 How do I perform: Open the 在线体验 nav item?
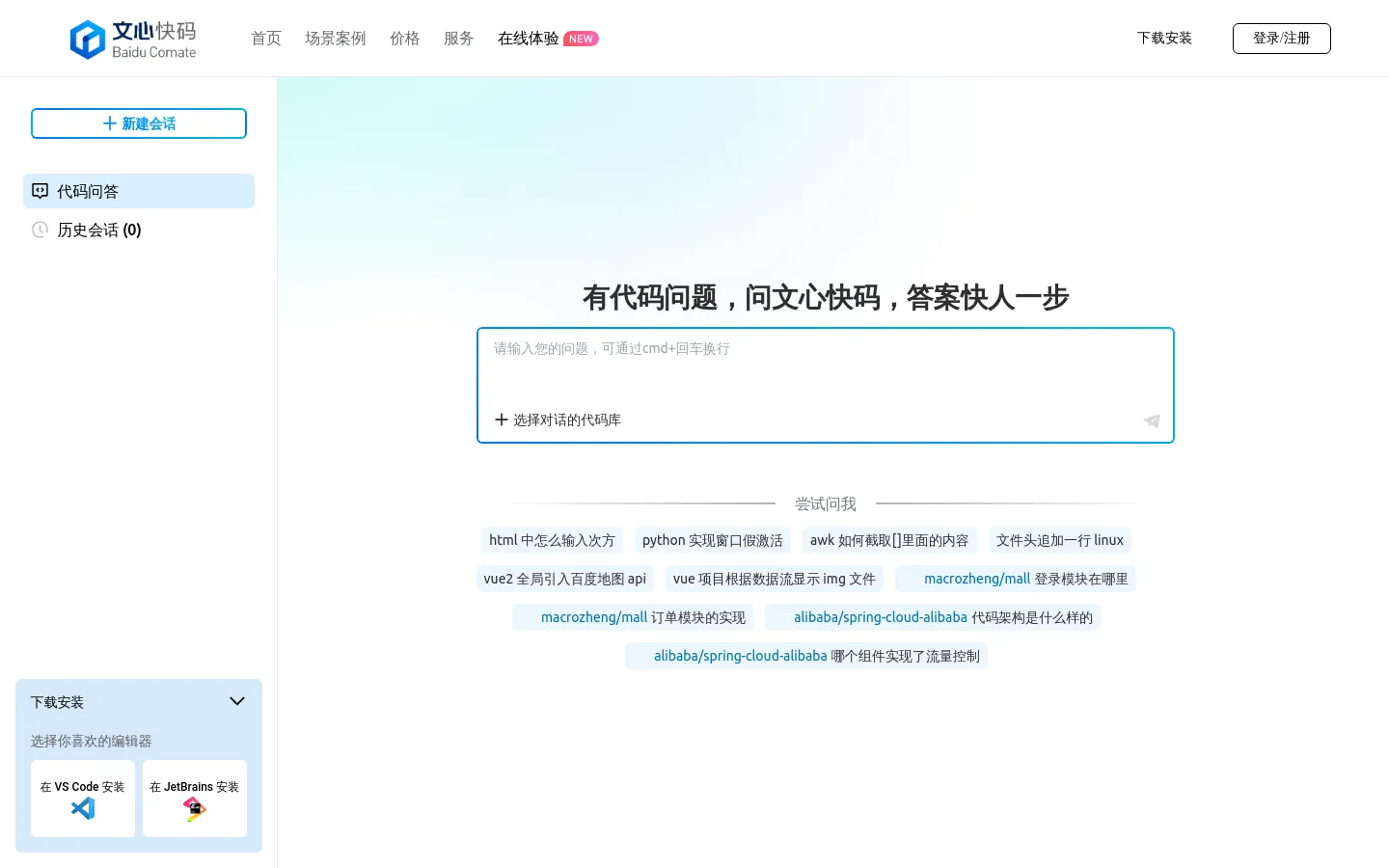529,39
